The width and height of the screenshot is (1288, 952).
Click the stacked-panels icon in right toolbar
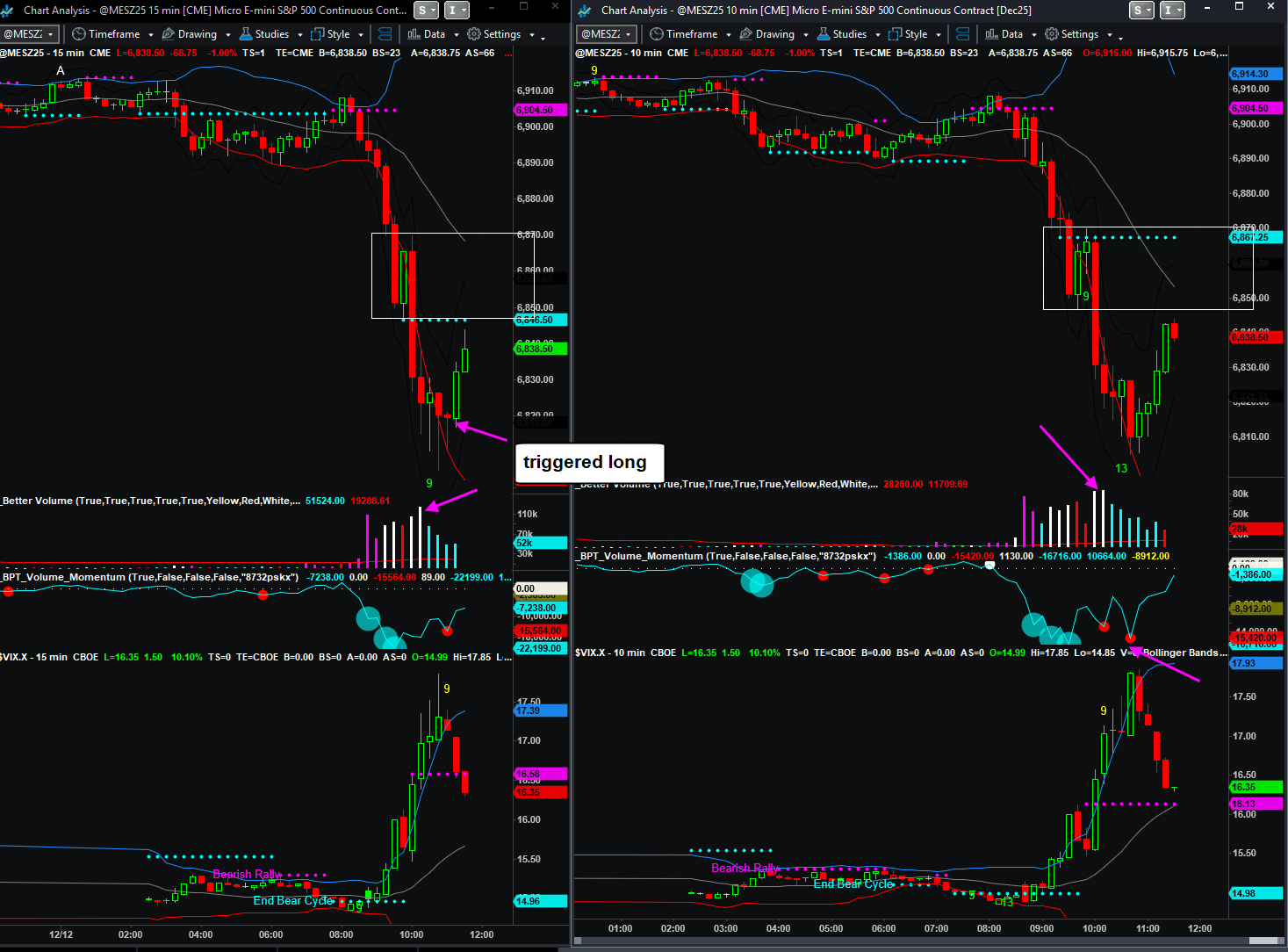tap(962, 34)
